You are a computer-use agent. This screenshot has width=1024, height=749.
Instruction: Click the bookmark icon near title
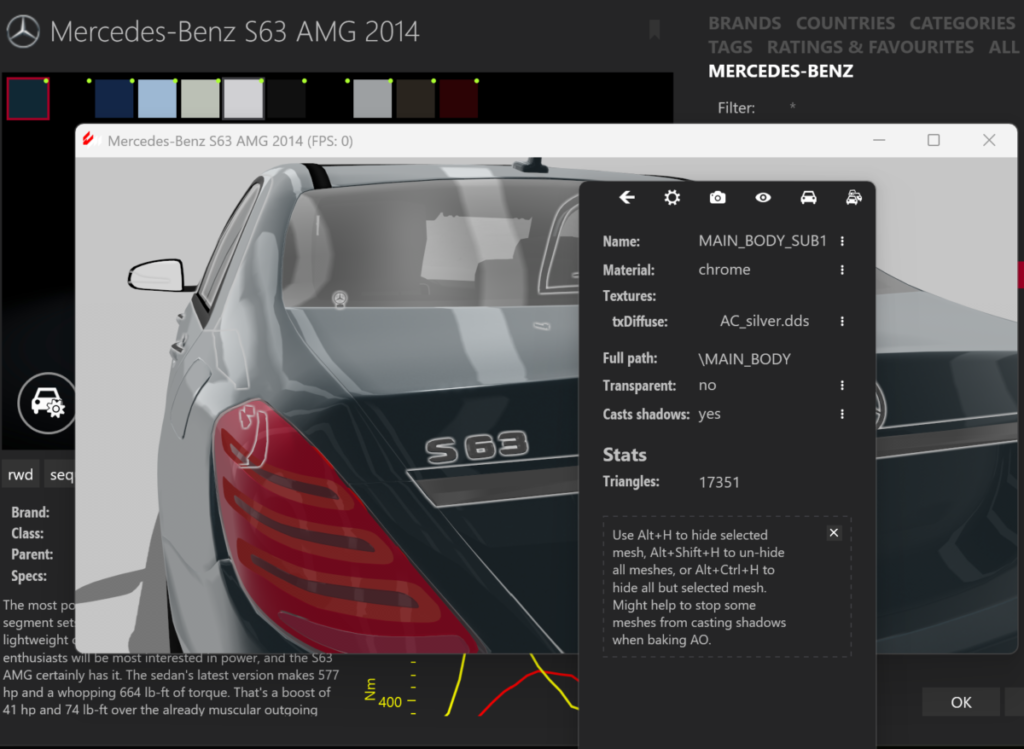(654, 29)
